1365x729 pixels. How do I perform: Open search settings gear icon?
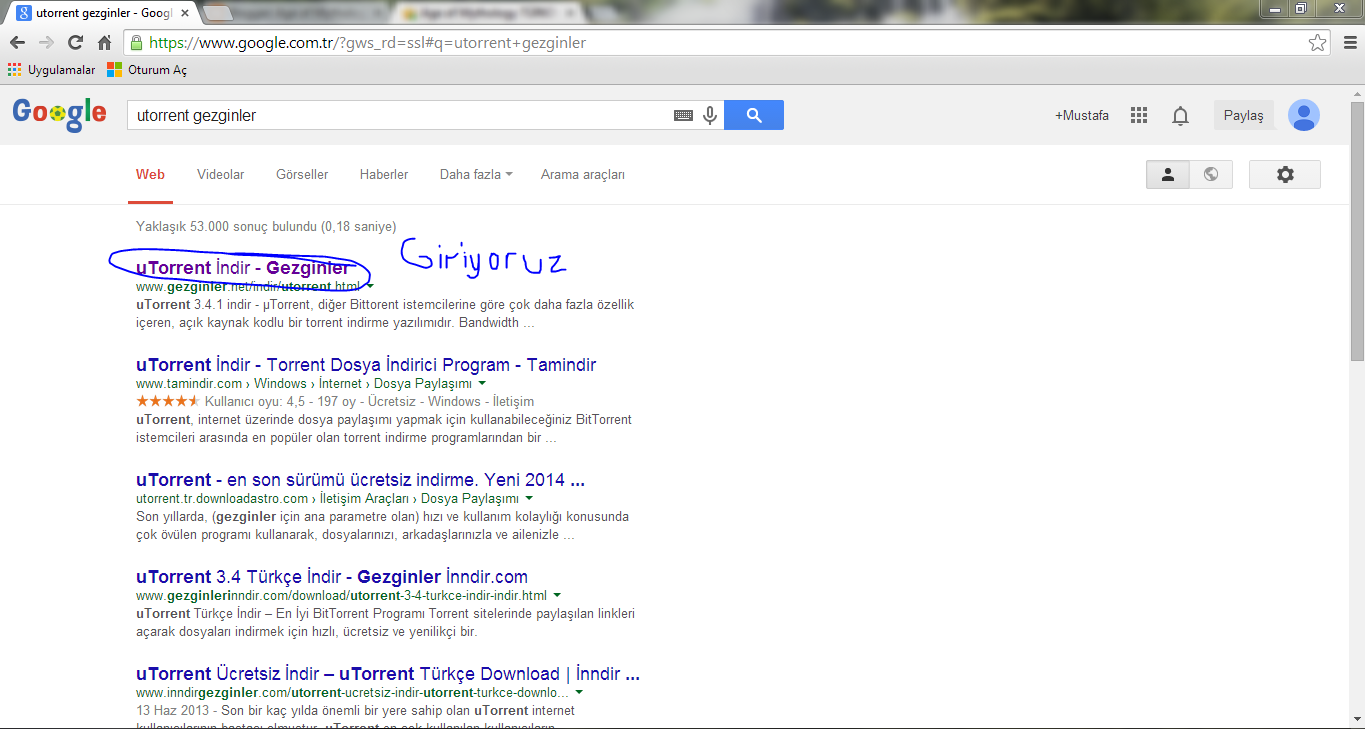pos(1285,174)
